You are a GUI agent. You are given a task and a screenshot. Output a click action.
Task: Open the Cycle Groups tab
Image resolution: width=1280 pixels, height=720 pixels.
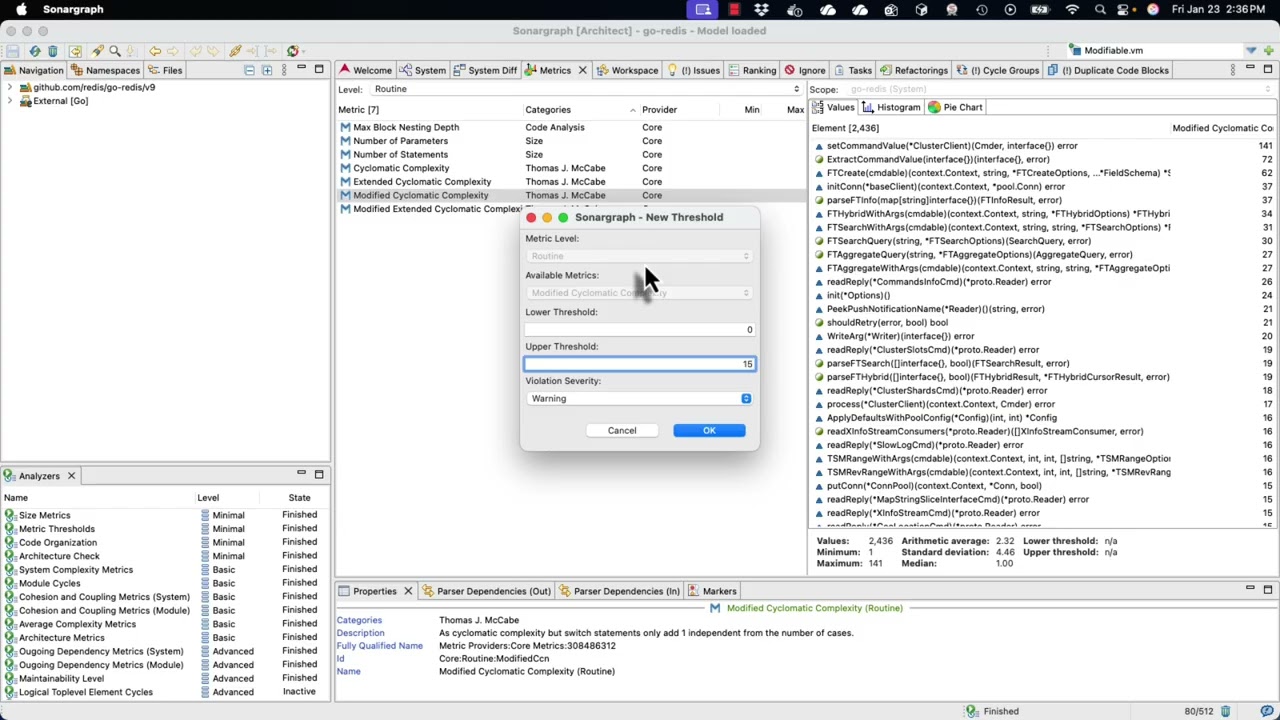pyautogui.click(x=998, y=70)
